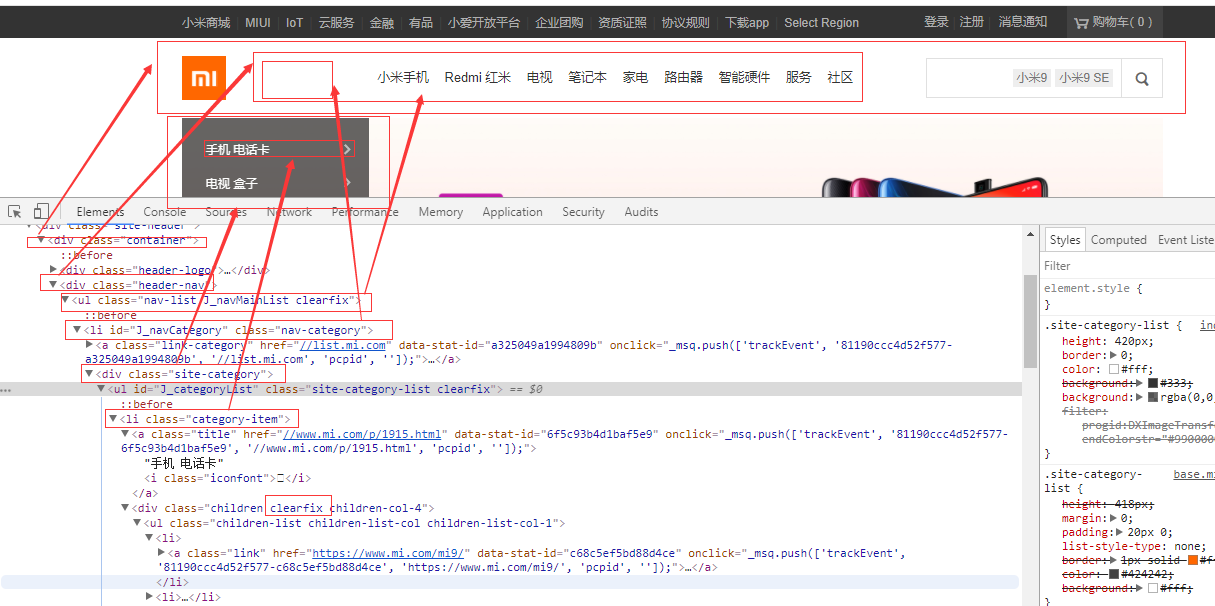Select the Computed sidebar tab
Image resolution: width=1215 pixels, height=606 pixels.
[1119, 240]
